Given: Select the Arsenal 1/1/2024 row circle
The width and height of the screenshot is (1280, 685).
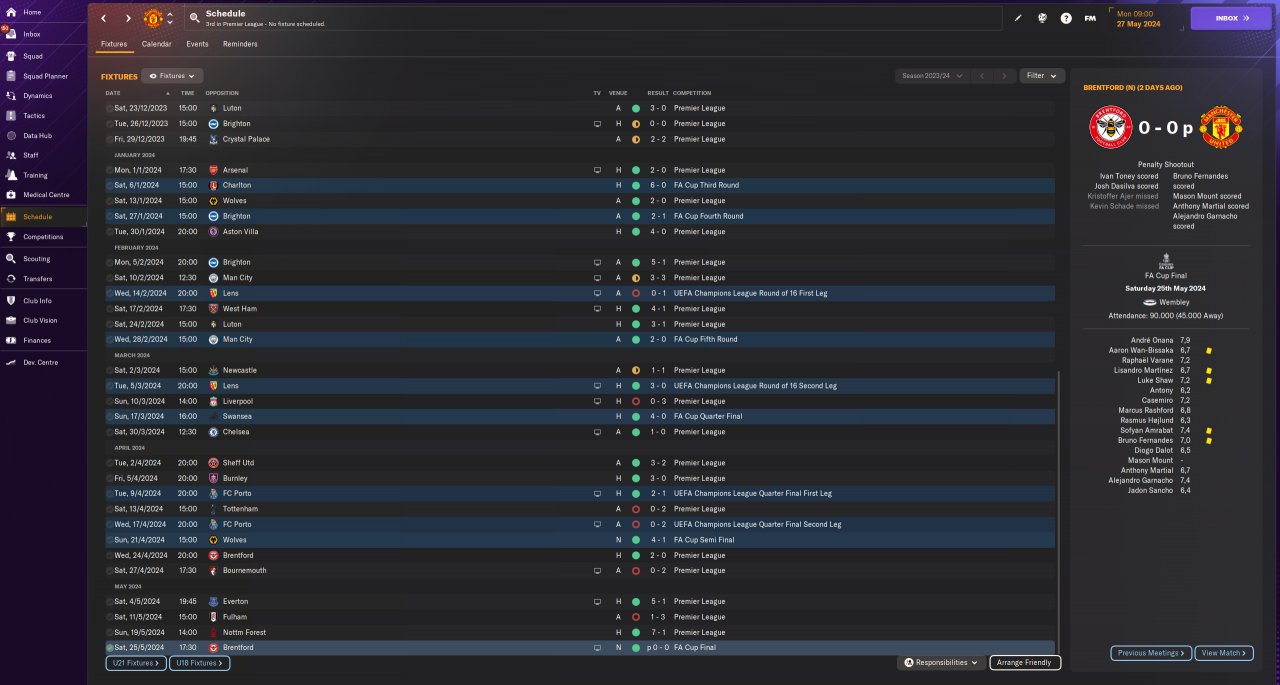Looking at the screenshot, I should pyautogui.click(x=110, y=170).
